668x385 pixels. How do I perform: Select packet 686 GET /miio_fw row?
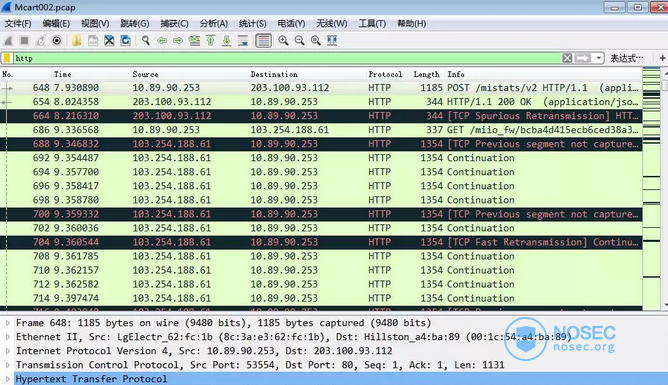point(321,130)
